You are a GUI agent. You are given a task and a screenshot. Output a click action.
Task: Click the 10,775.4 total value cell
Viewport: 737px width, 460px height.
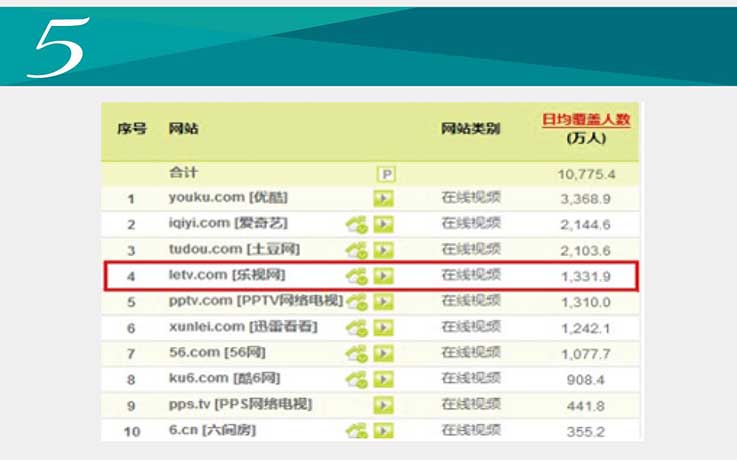[x=586, y=174]
